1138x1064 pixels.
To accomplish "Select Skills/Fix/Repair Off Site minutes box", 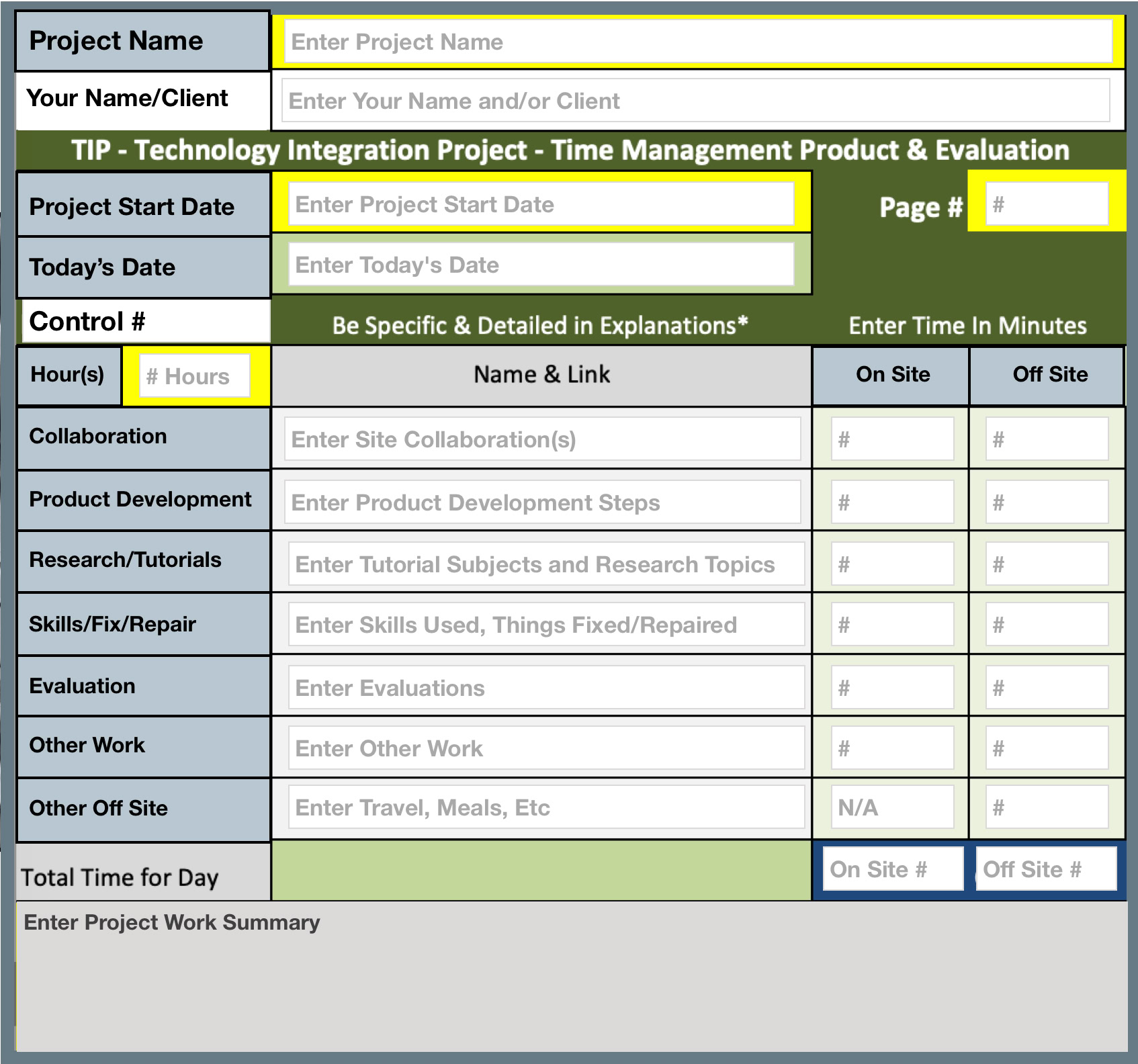I will point(1047,624).
